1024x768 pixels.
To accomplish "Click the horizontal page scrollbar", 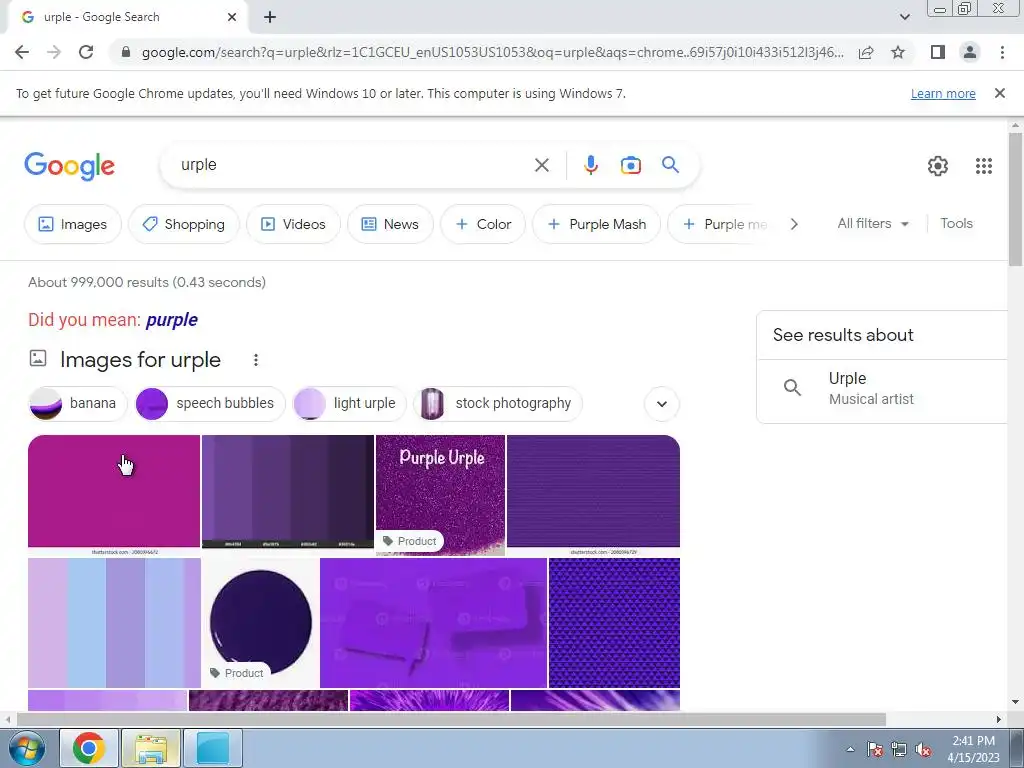I will [x=451, y=719].
